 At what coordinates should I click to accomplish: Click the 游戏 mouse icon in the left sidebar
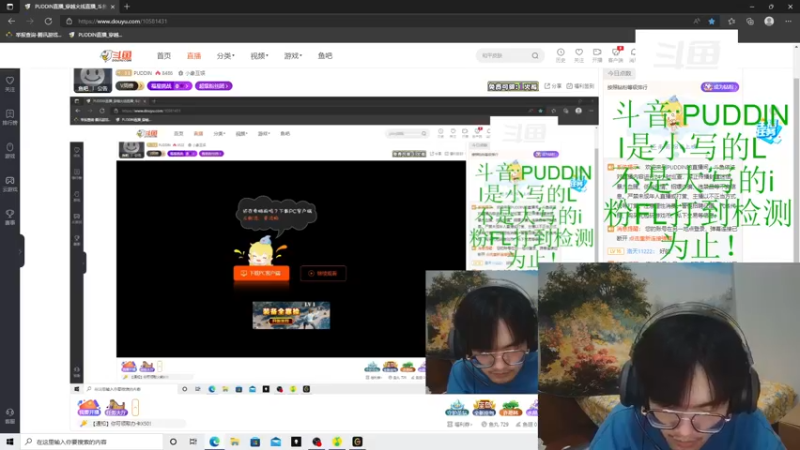(10, 150)
